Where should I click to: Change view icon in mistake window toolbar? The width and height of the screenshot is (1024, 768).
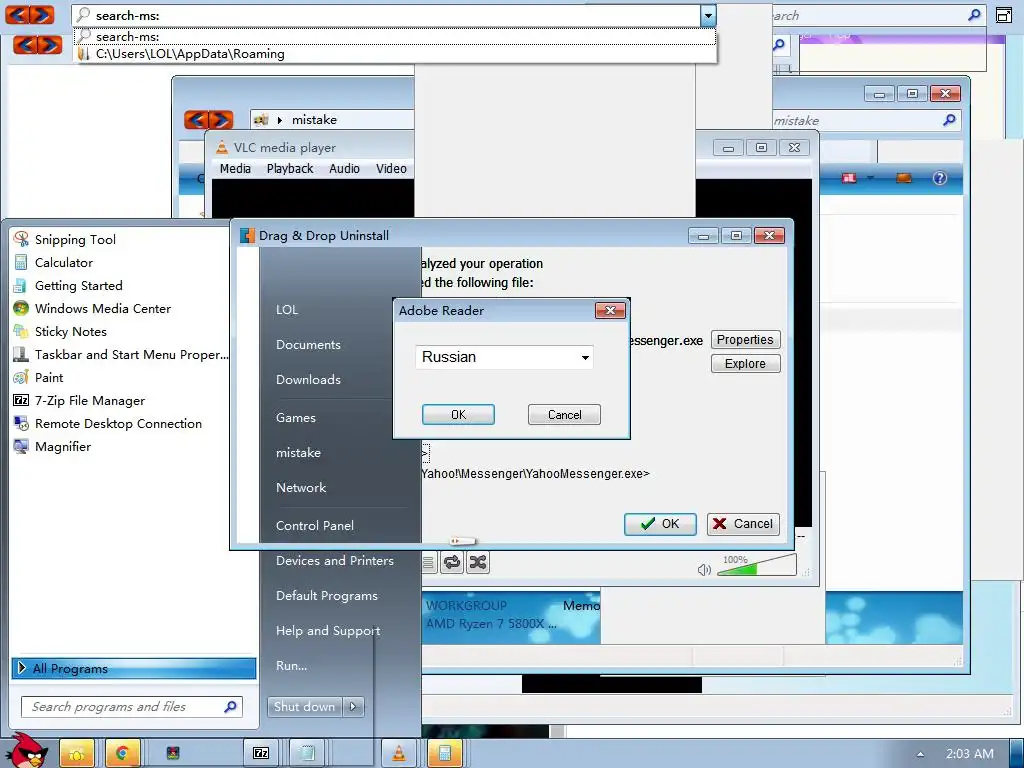[848, 178]
